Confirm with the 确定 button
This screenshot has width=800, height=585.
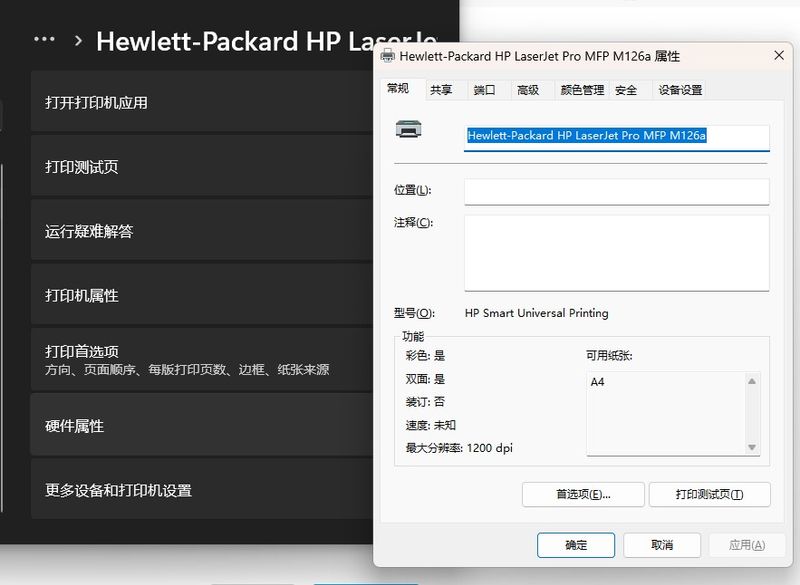coord(576,545)
